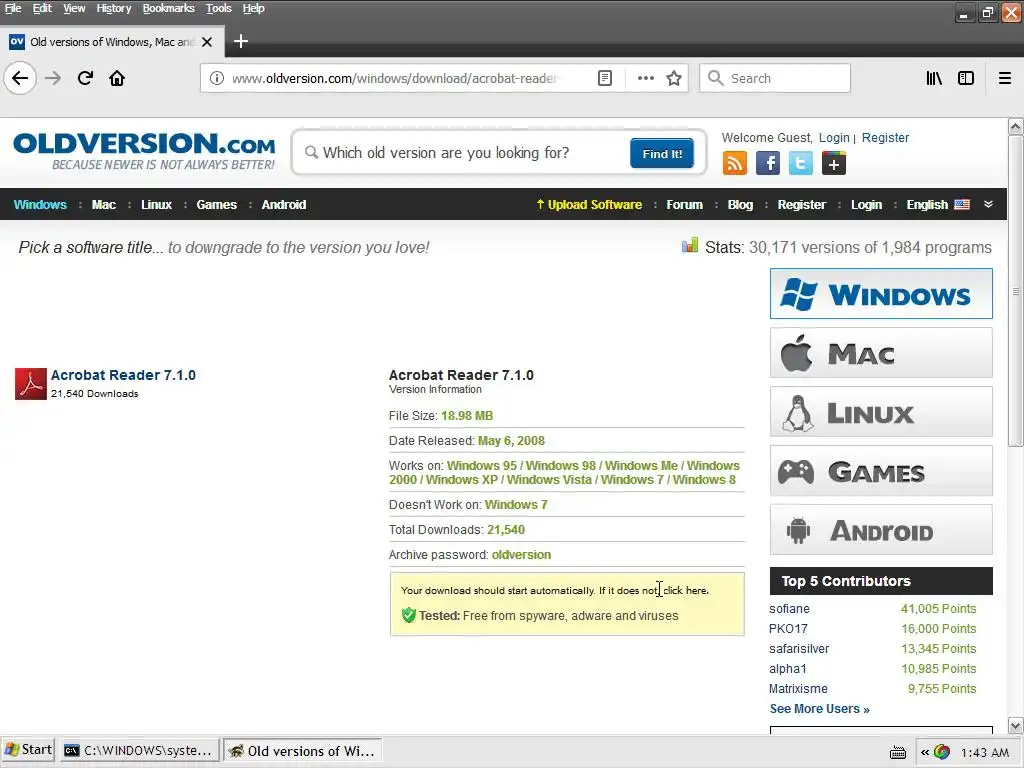This screenshot has height=768, width=1024.
Task: Click Register in the dark nav bar
Action: tap(801, 204)
